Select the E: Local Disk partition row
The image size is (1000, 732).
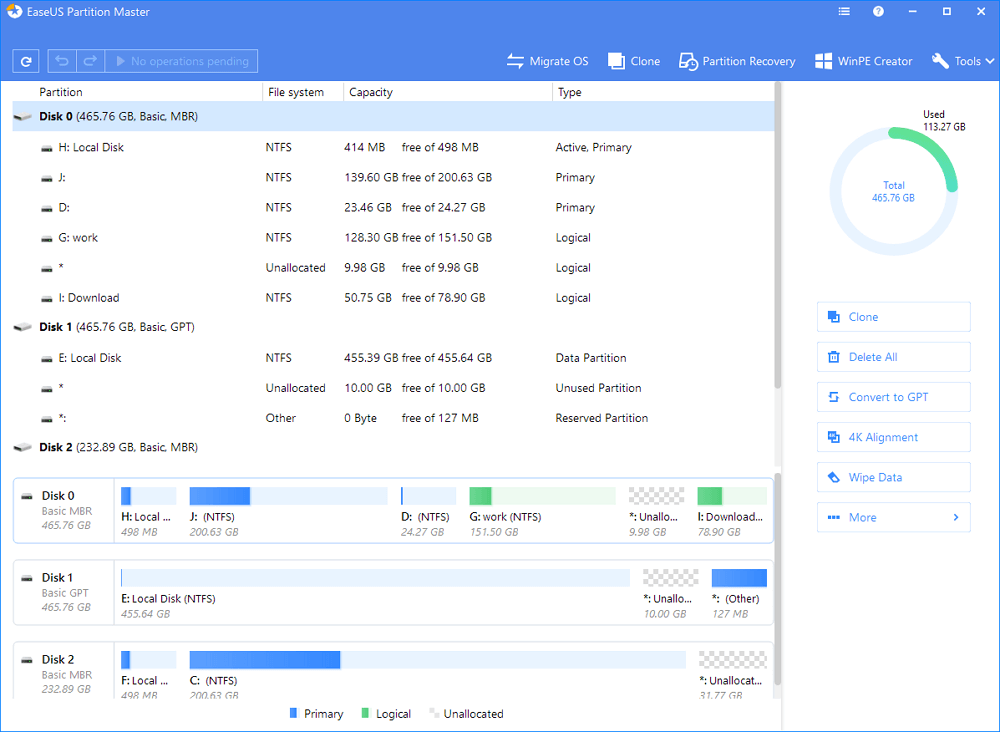(x=393, y=358)
